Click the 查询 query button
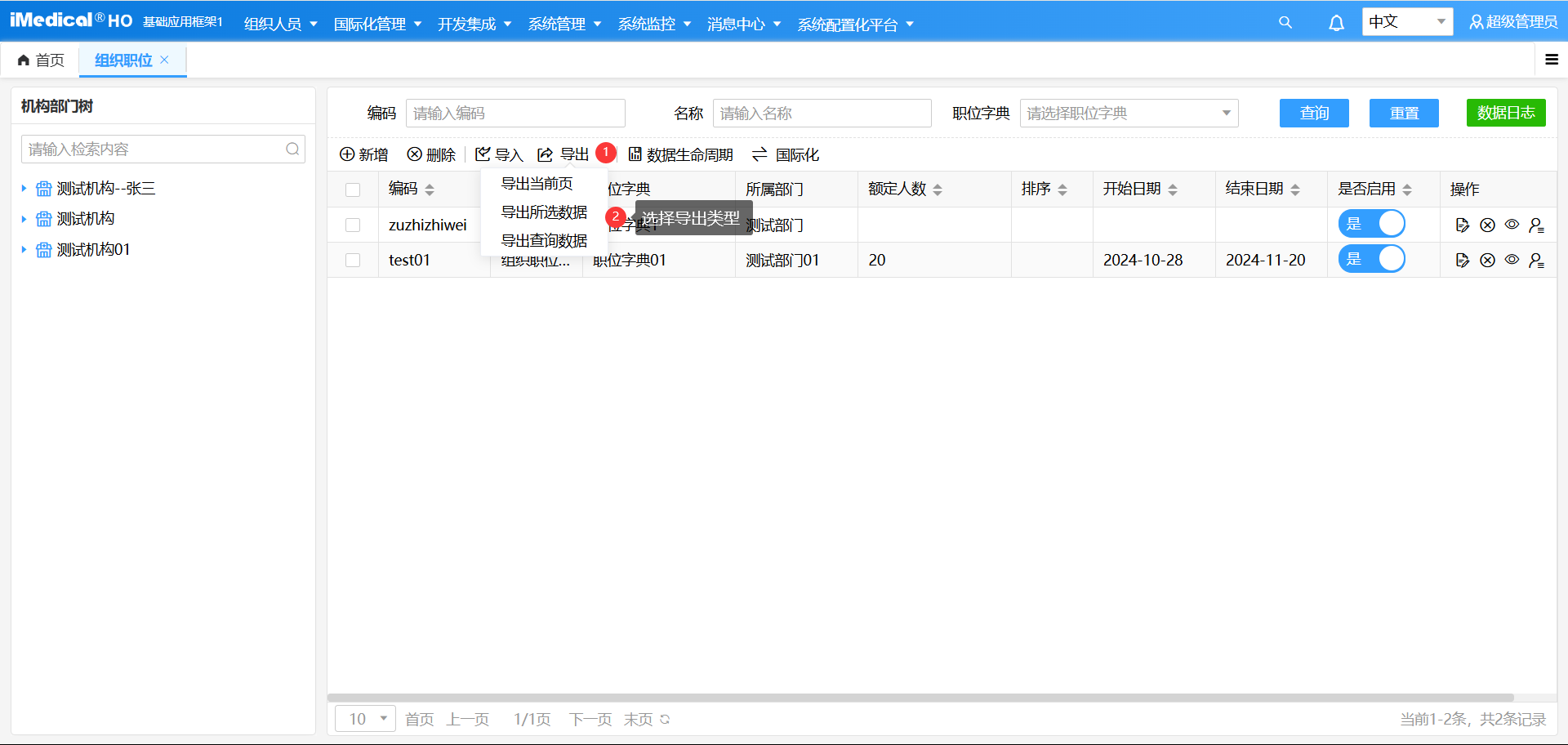 pos(1314,113)
